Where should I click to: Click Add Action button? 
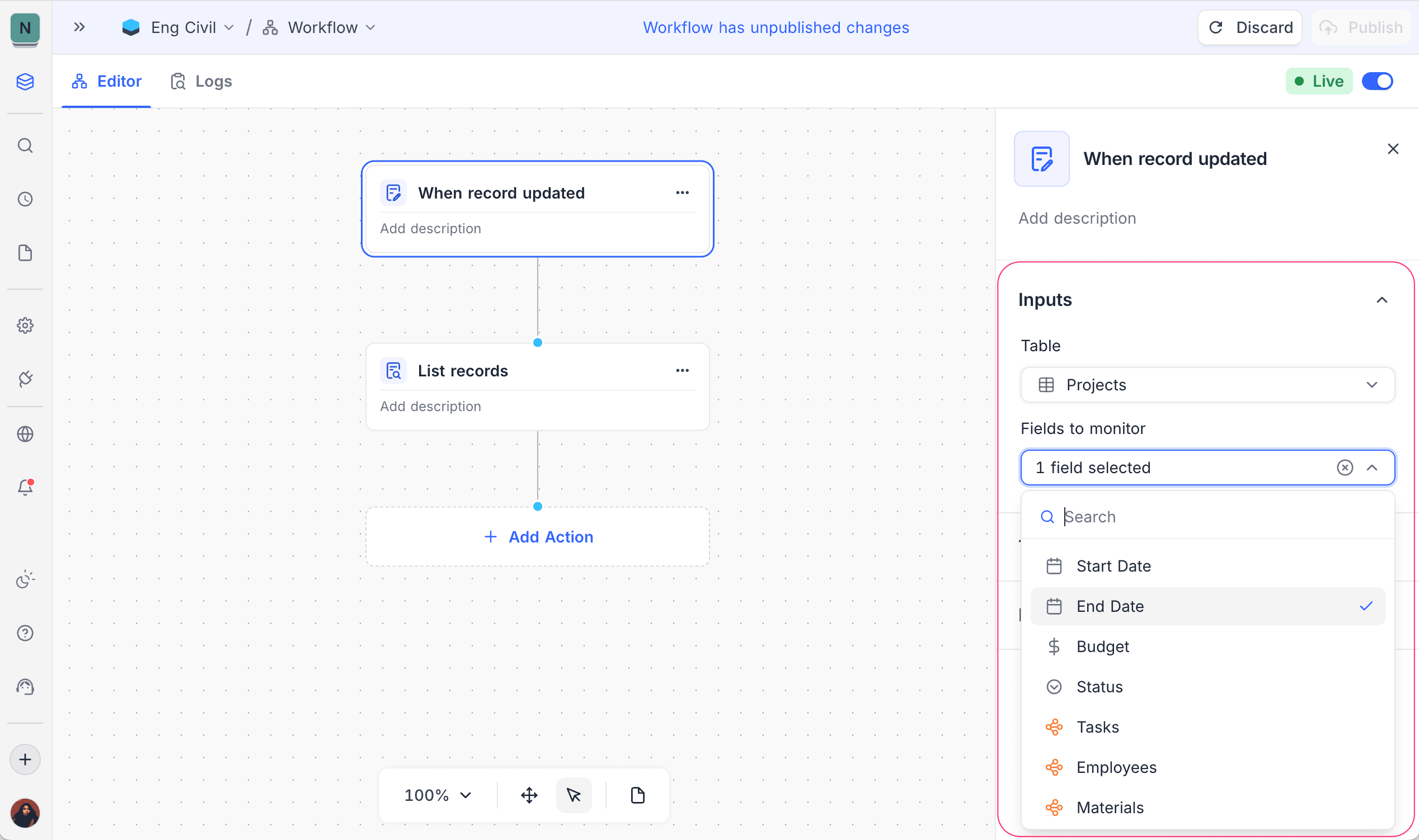538,536
